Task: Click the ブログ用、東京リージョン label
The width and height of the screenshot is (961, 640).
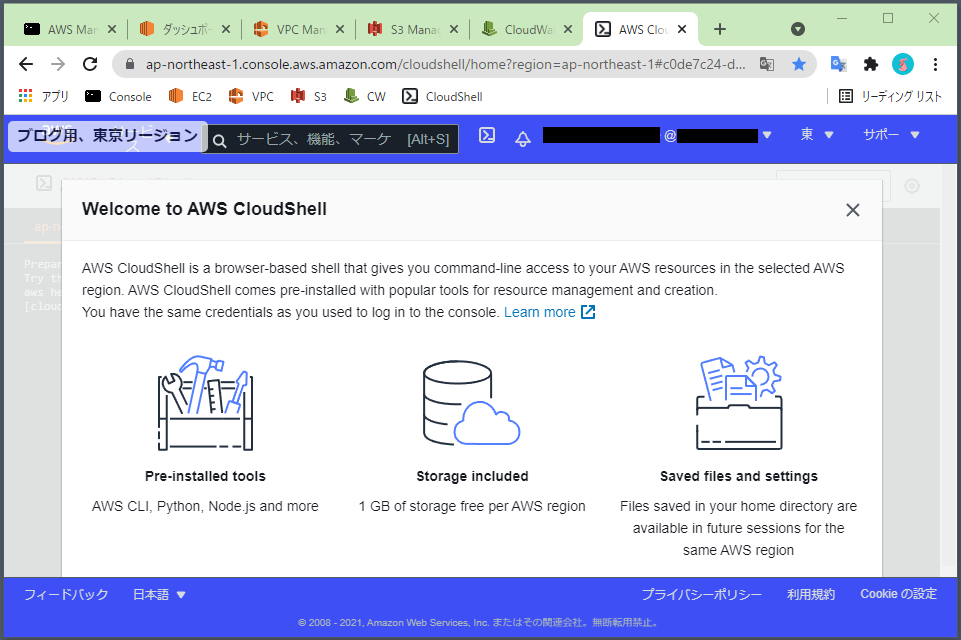Action: coord(107,135)
